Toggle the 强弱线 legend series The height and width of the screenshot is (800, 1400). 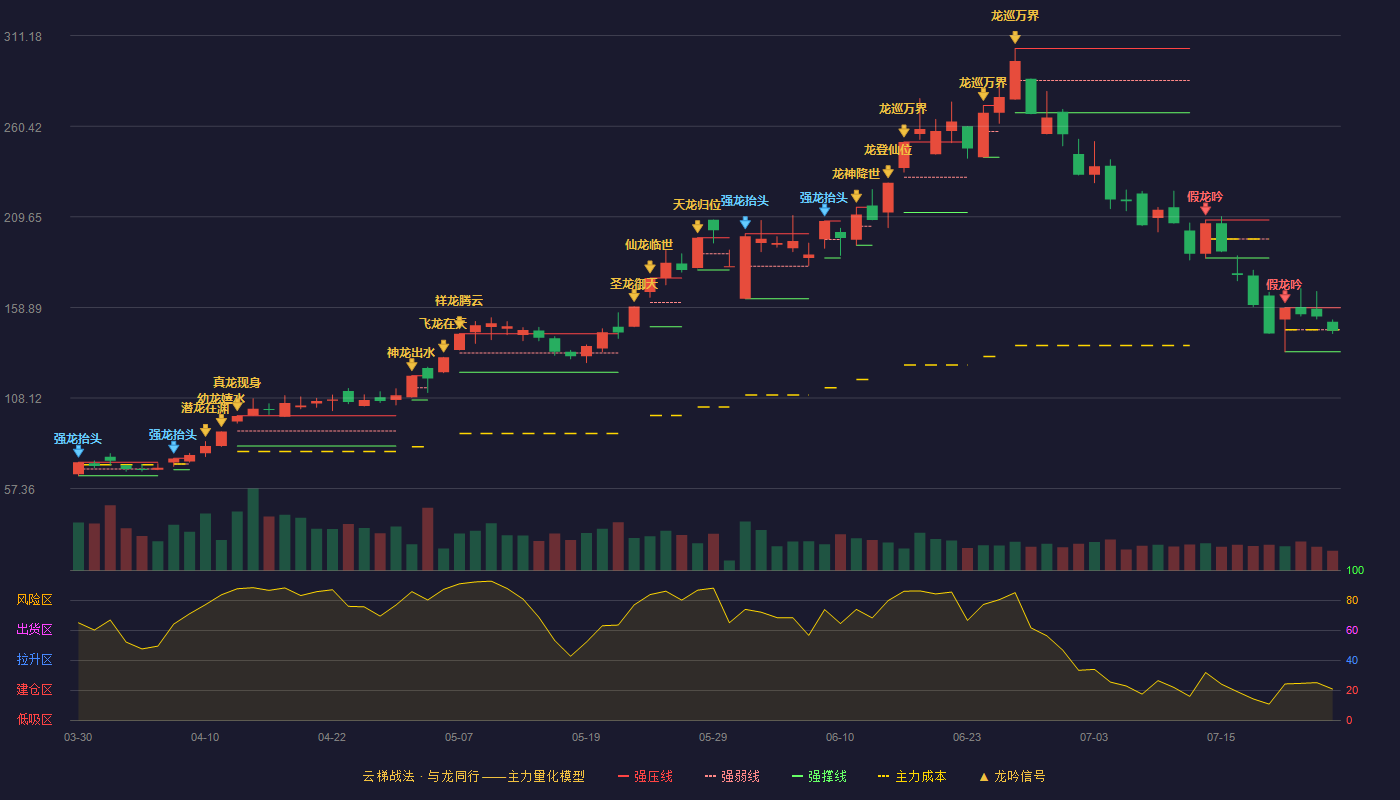click(732, 776)
